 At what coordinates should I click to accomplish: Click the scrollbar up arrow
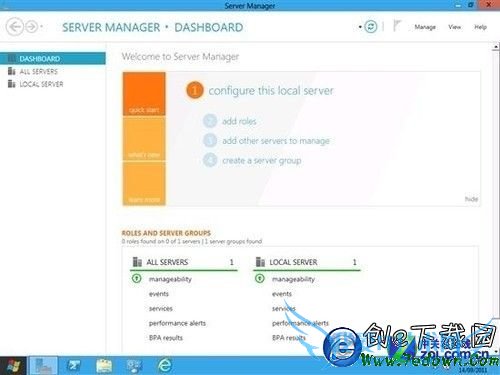point(496,47)
